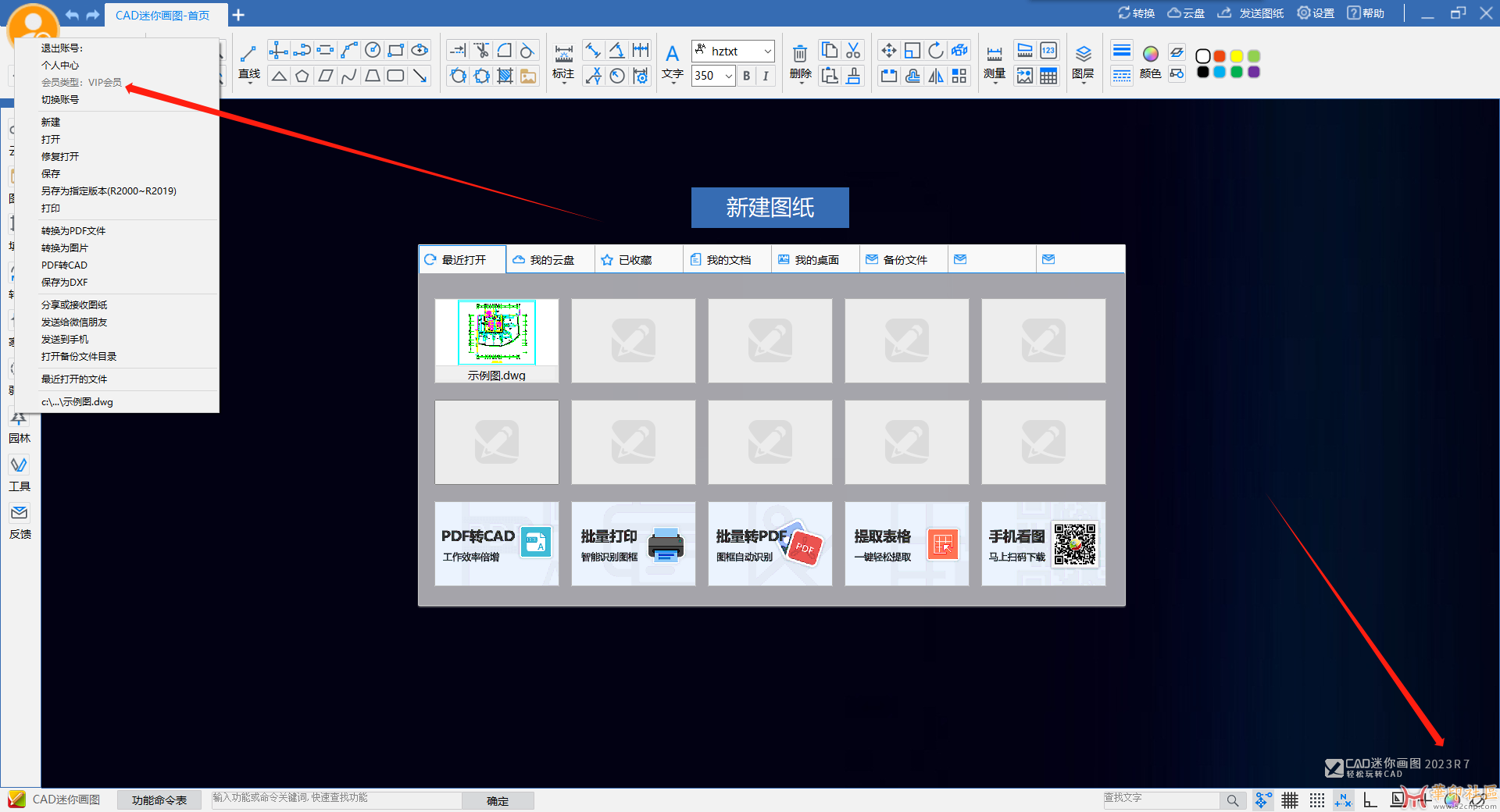Select 另存为指定版本(R2000~R2019) menu entry
The height and width of the screenshot is (812, 1500).
109,191
